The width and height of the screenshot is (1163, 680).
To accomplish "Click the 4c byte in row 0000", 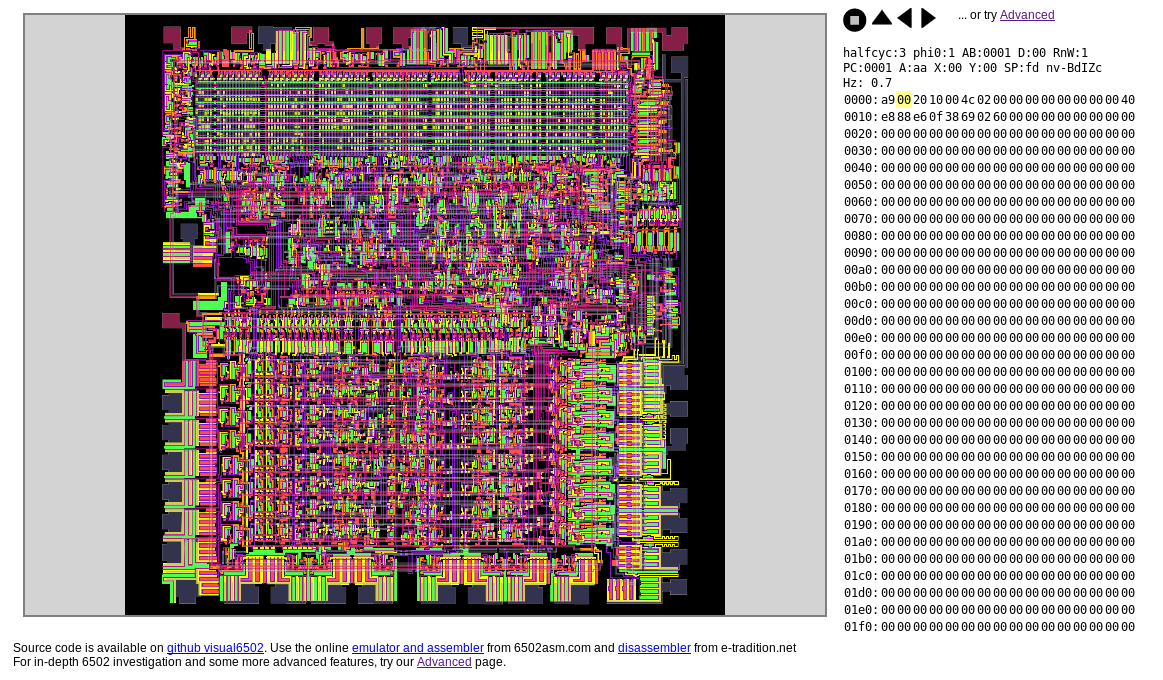I will click(968, 100).
